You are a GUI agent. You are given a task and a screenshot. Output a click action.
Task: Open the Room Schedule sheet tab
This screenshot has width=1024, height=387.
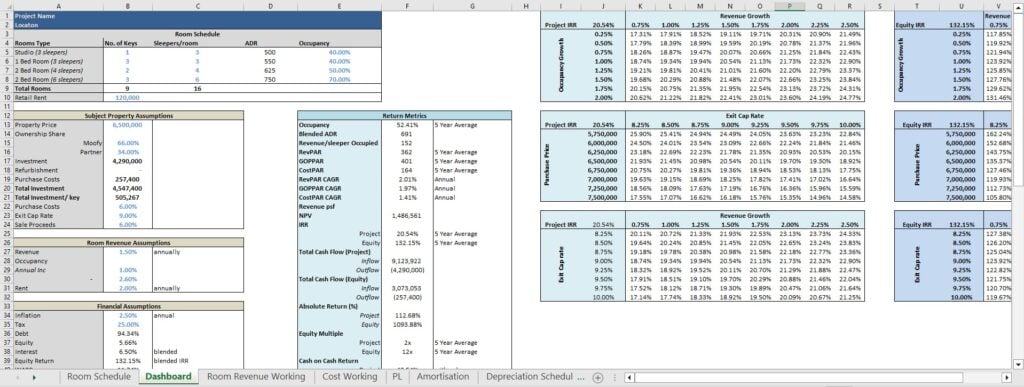99,377
